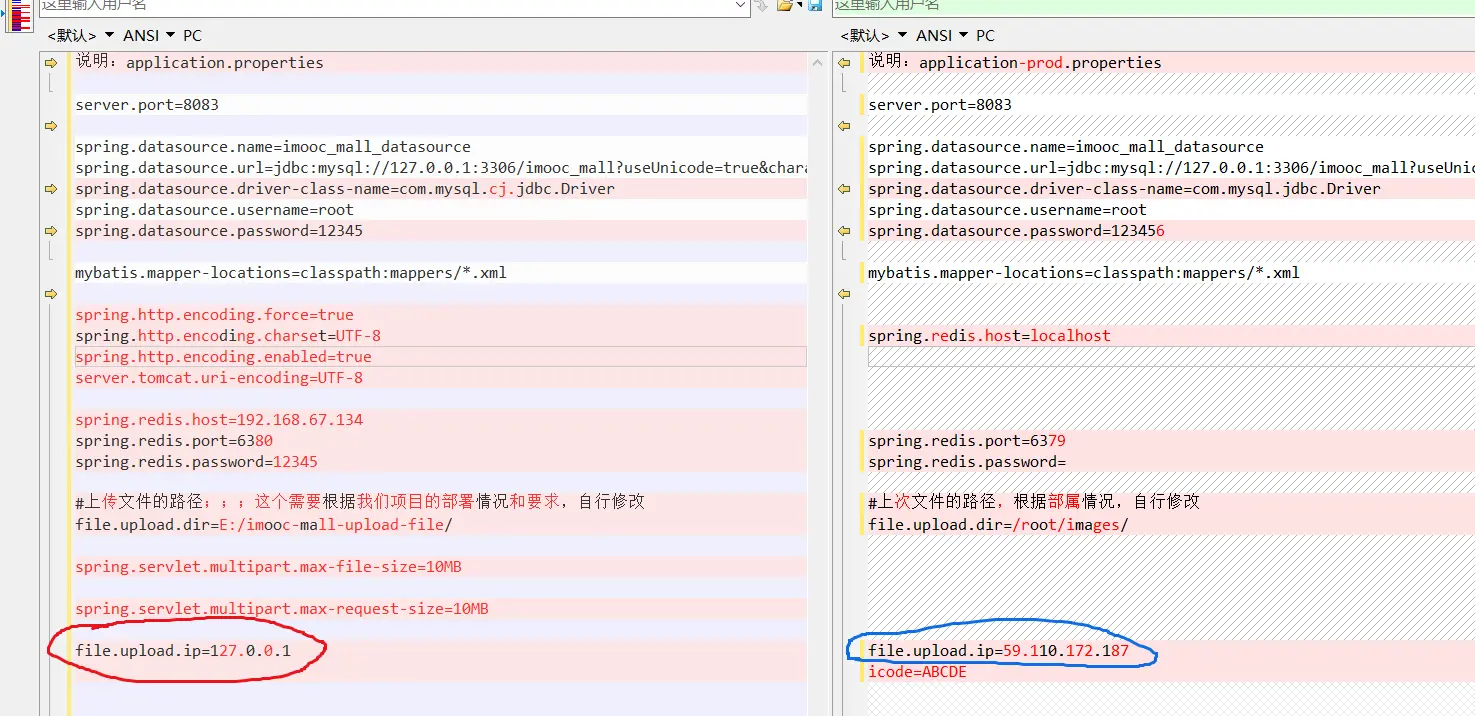Viewport: 1475px width, 716px height.
Task: Expand the left file path history dropdown
Action: point(741,6)
